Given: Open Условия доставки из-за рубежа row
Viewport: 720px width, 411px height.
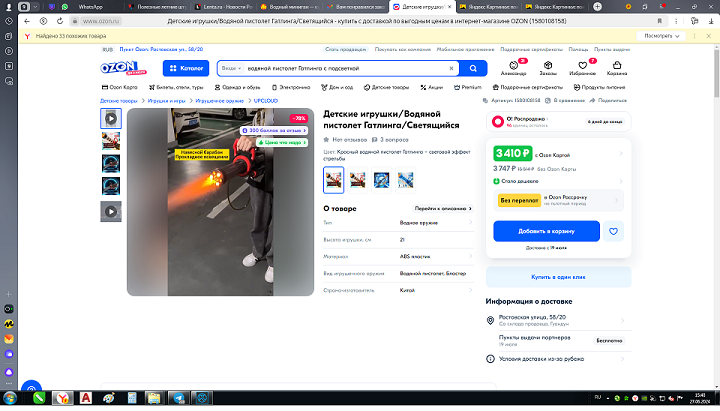Looking at the screenshot, I should [x=558, y=359].
